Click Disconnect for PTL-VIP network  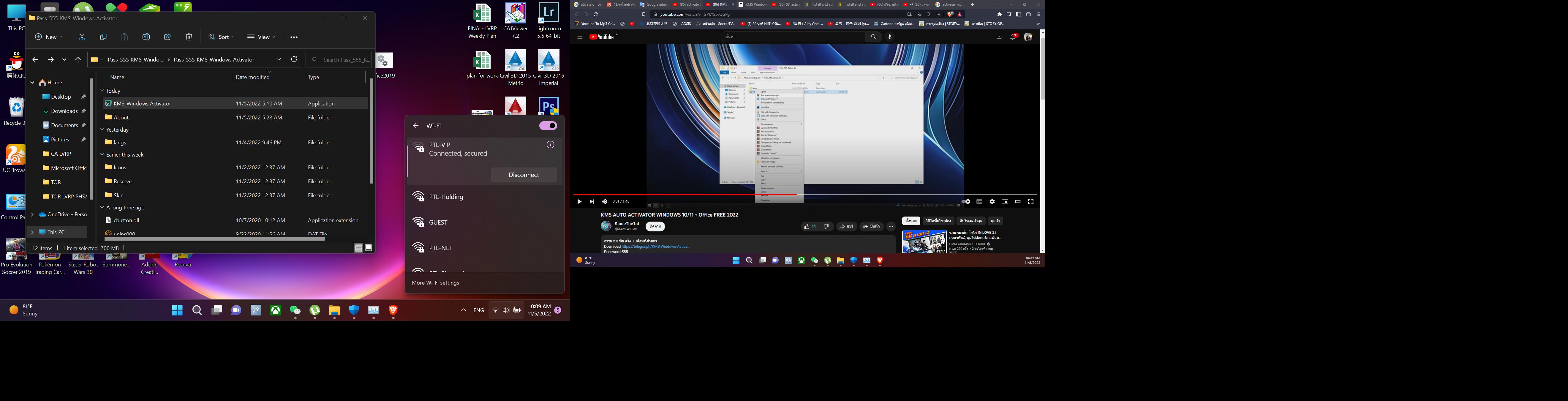(524, 175)
